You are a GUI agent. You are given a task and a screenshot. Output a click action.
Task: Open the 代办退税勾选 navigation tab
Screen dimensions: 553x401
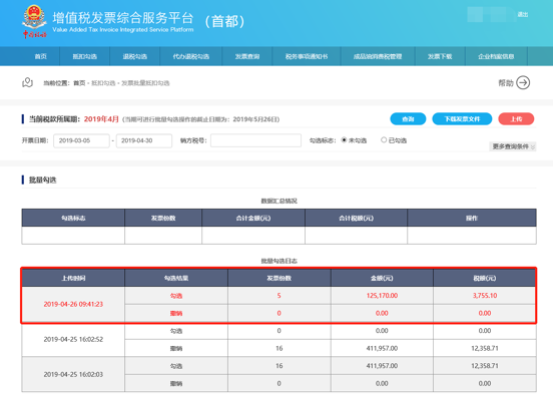(191, 56)
